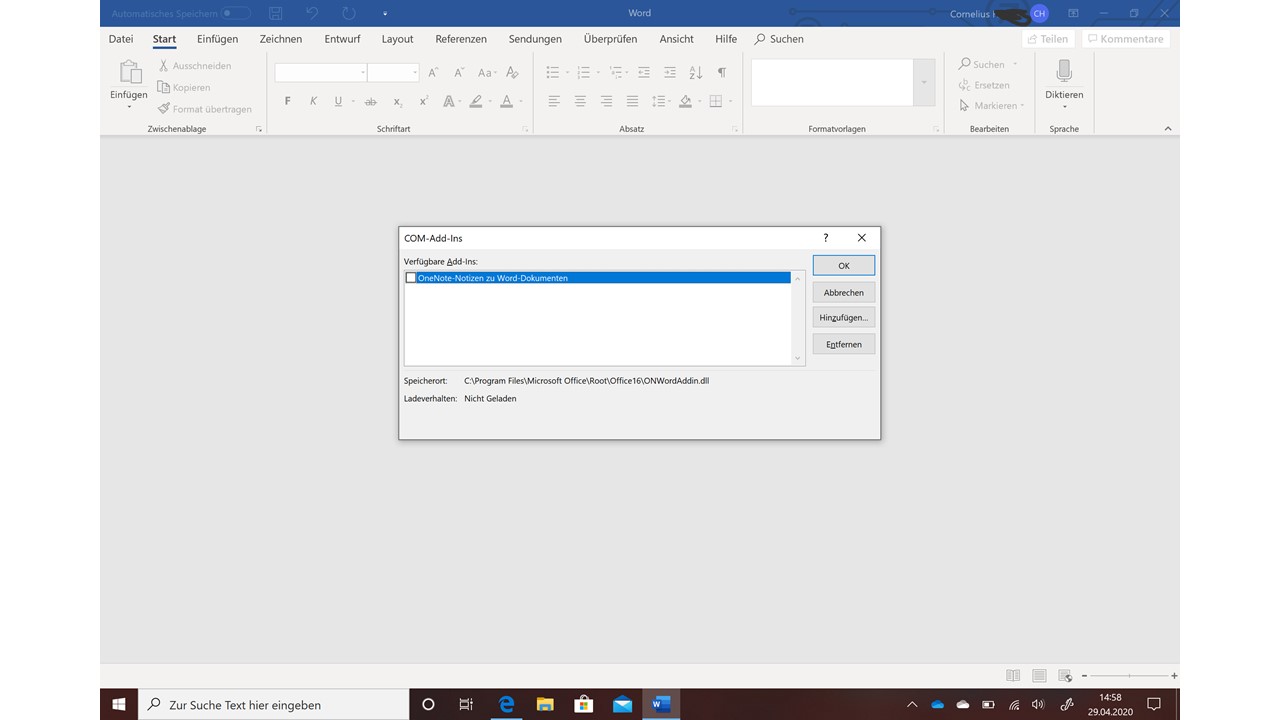Toggle strikethrough formatting

(370, 101)
